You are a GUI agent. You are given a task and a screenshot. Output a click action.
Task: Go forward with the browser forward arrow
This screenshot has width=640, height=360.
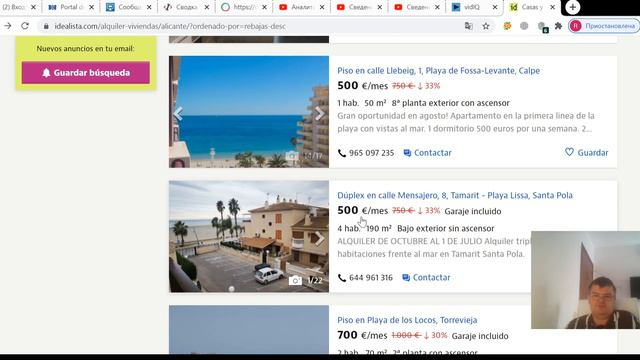click(8, 26)
